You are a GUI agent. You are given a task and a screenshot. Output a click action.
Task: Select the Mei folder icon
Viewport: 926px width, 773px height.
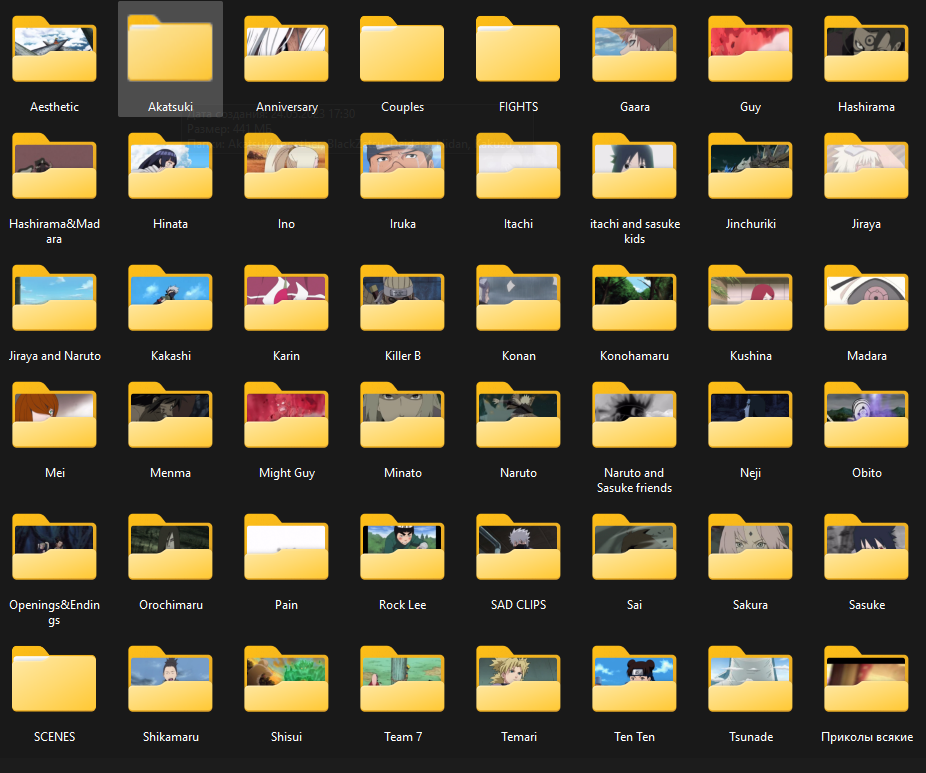click(x=54, y=415)
